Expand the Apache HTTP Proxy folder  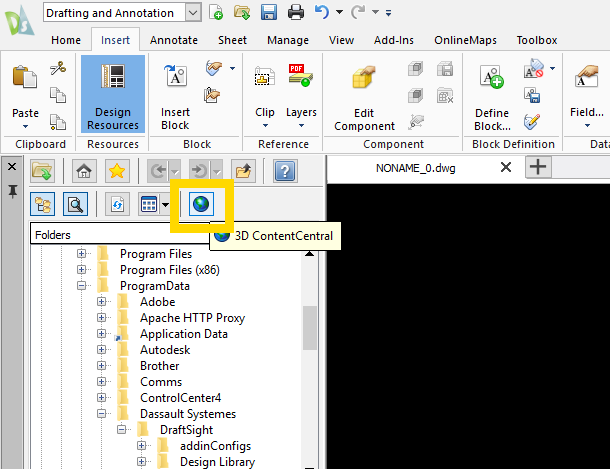[x=102, y=318]
